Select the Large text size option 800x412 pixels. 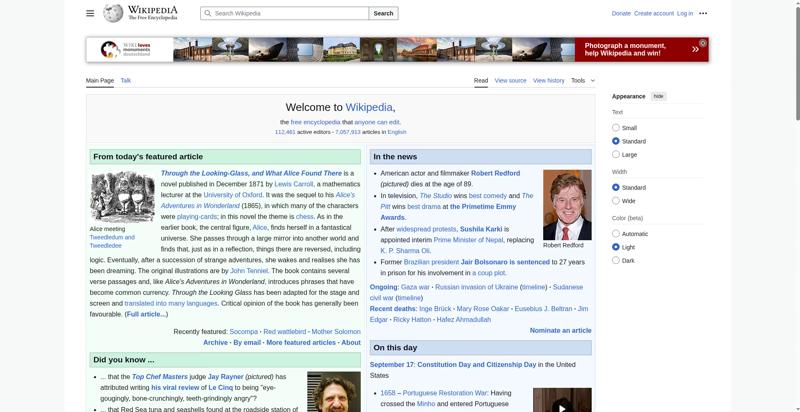[x=616, y=154]
